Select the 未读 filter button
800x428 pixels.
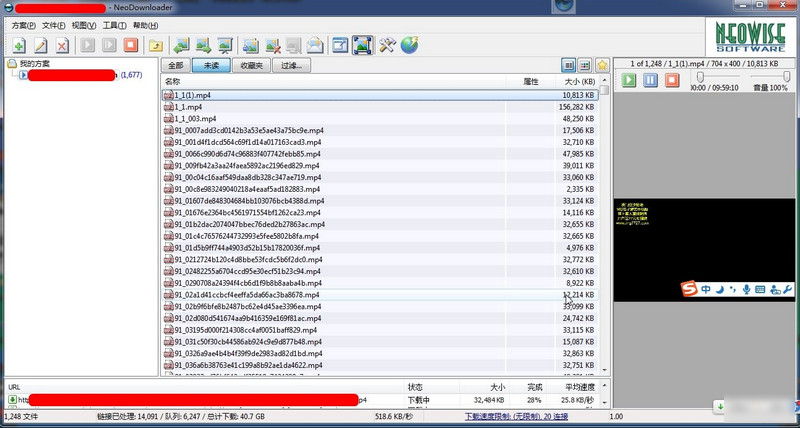coord(211,65)
